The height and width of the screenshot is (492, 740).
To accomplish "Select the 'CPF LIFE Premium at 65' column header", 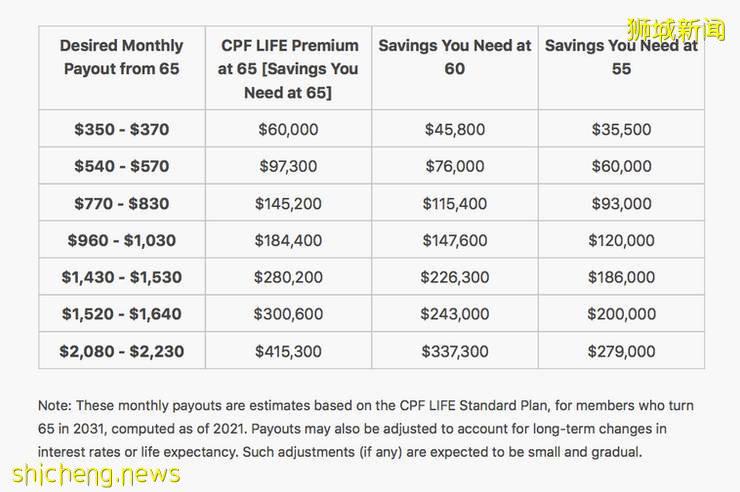I will (288, 69).
